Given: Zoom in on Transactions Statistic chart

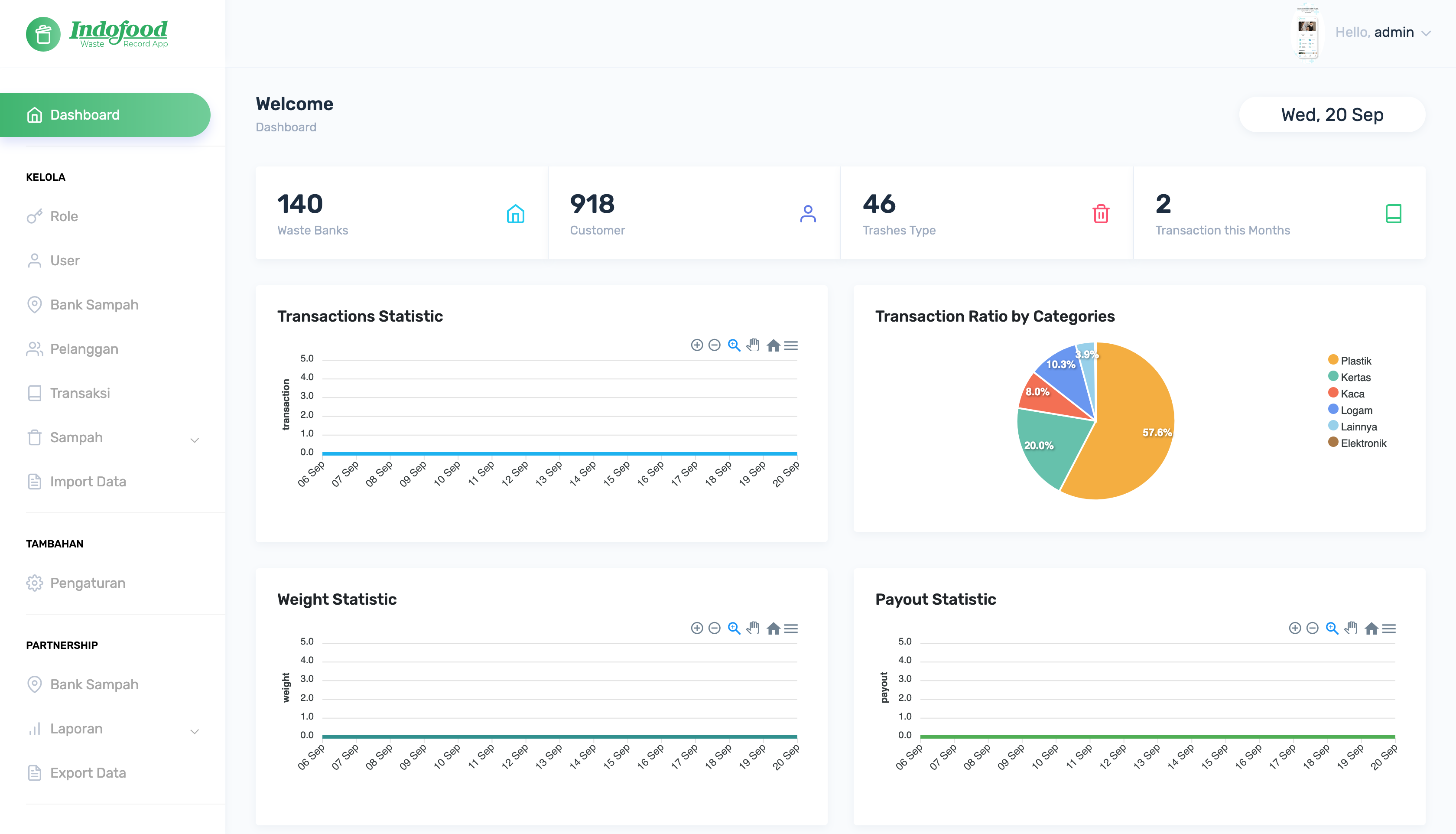Looking at the screenshot, I should click(697, 345).
